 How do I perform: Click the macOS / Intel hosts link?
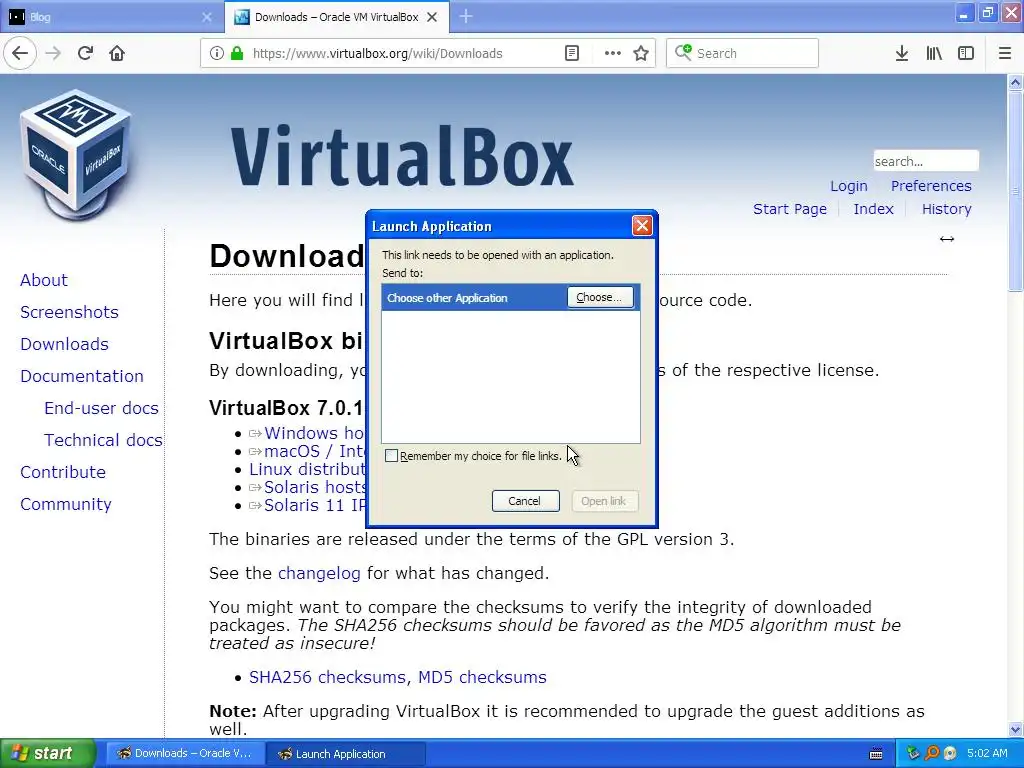click(x=315, y=451)
